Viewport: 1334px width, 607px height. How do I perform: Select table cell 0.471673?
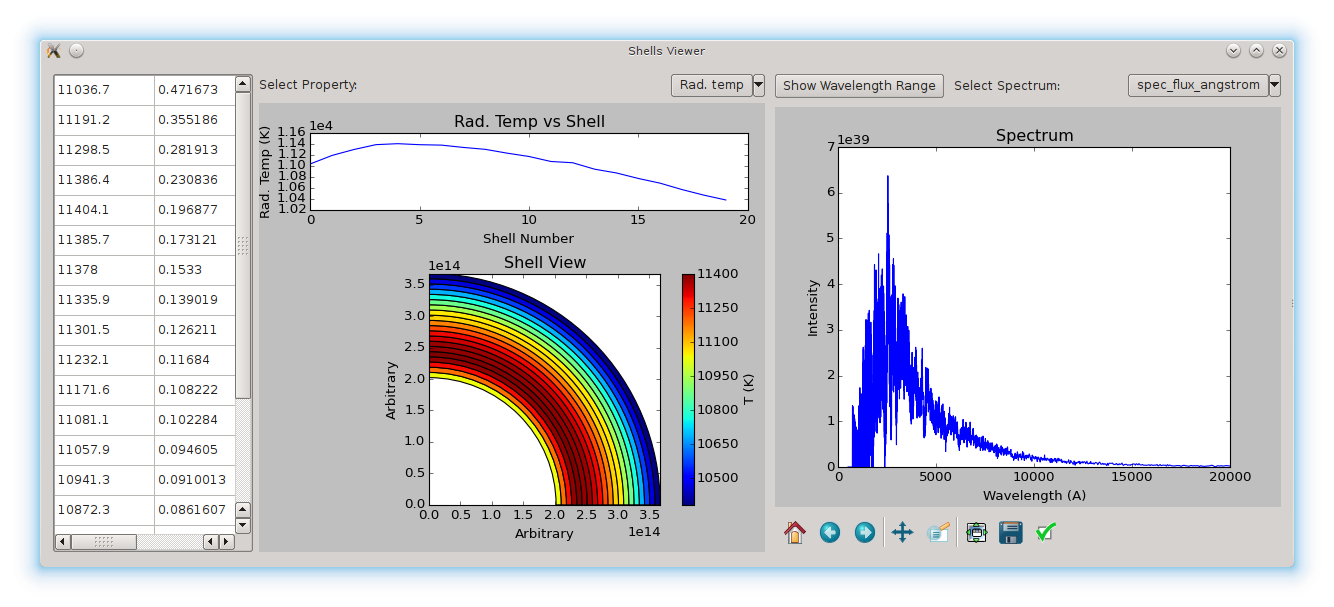tap(195, 90)
